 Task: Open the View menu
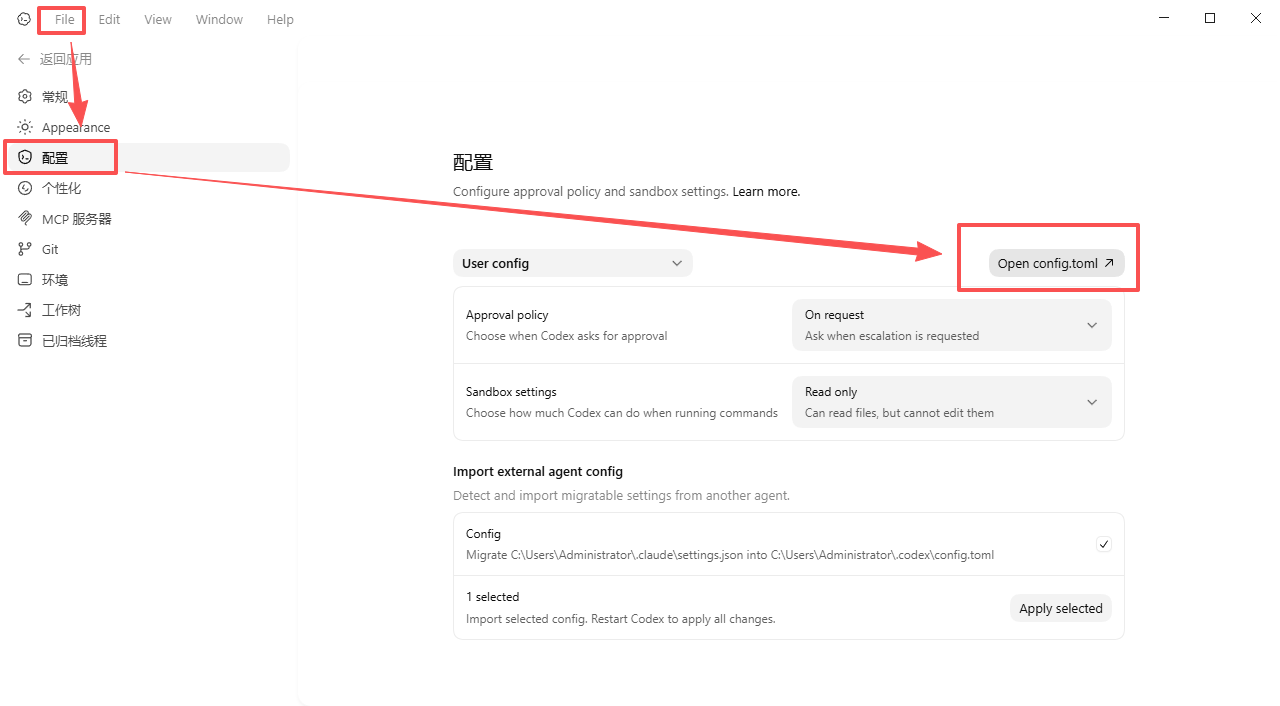[x=158, y=20]
